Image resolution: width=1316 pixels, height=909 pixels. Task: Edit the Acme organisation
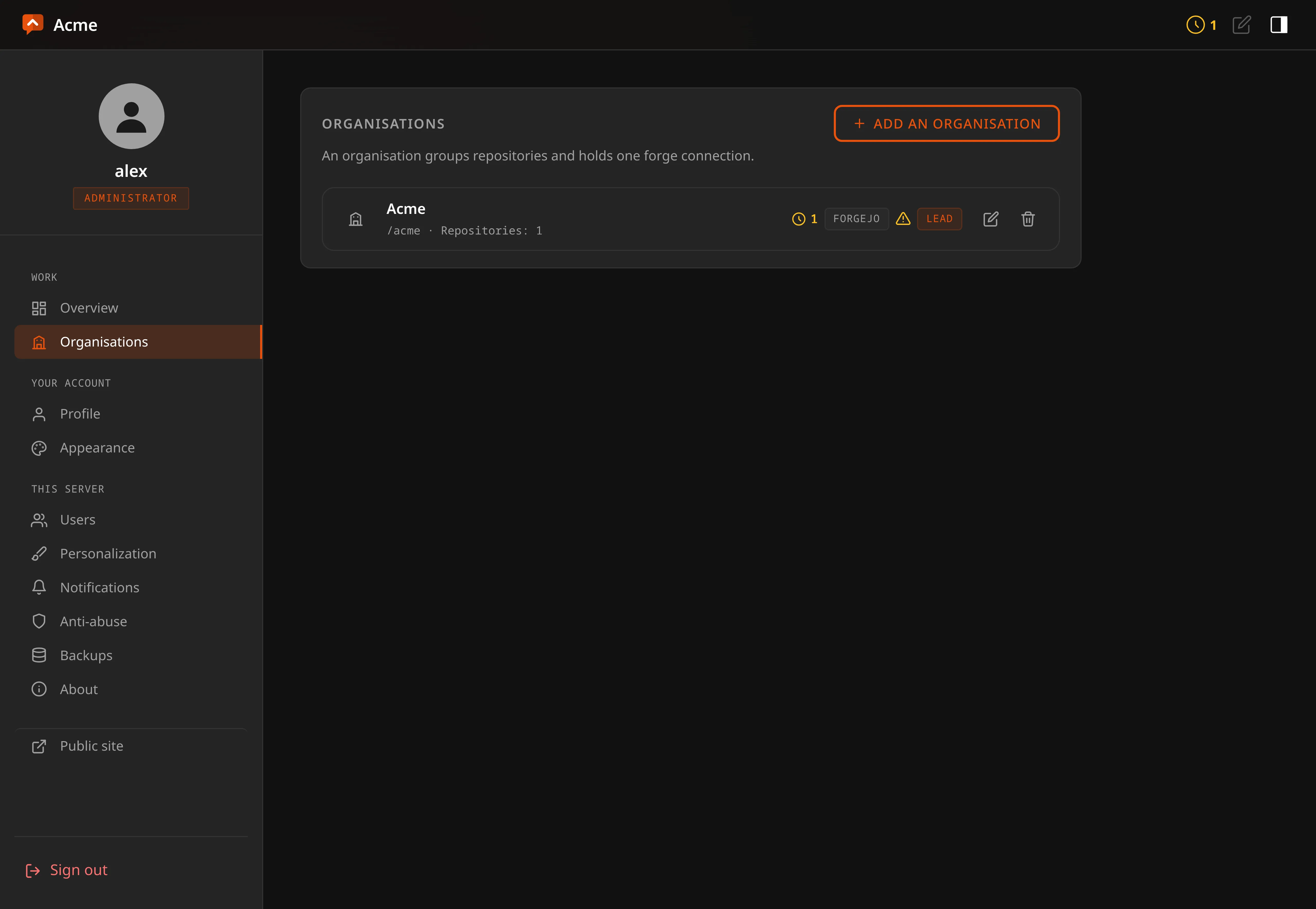pos(991,219)
